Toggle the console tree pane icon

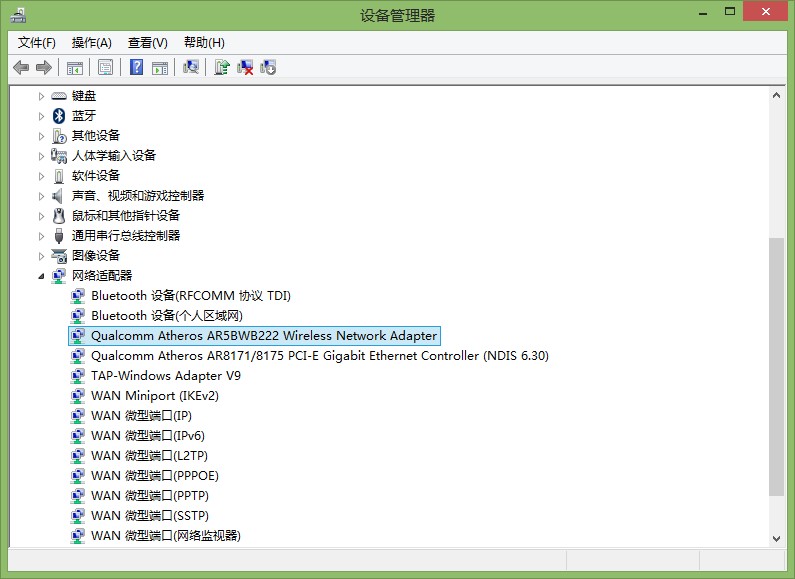coord(75,67)
